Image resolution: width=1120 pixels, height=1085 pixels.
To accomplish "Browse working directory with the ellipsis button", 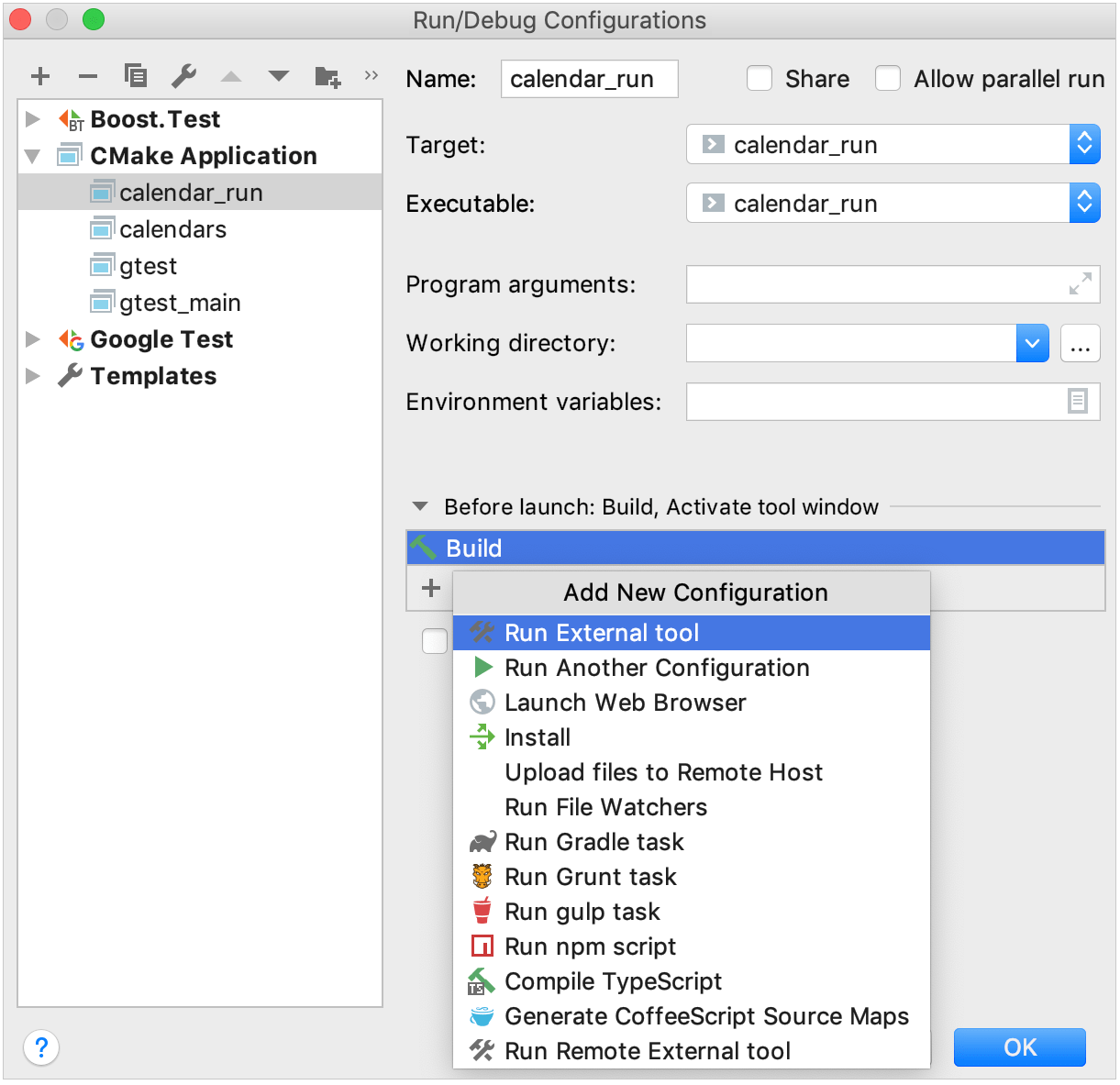I will [x=1081, y=343].
